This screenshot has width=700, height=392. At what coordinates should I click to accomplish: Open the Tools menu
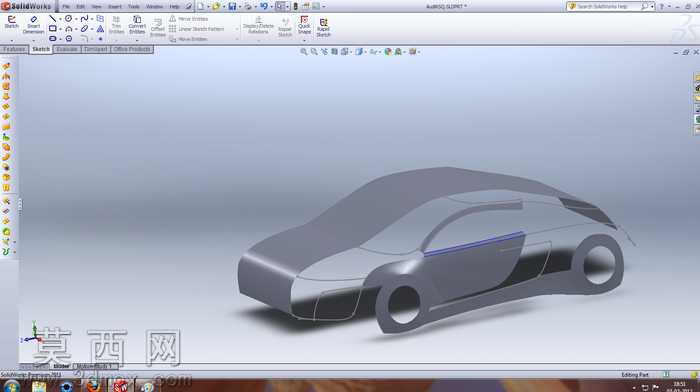[x=133, y=7]
